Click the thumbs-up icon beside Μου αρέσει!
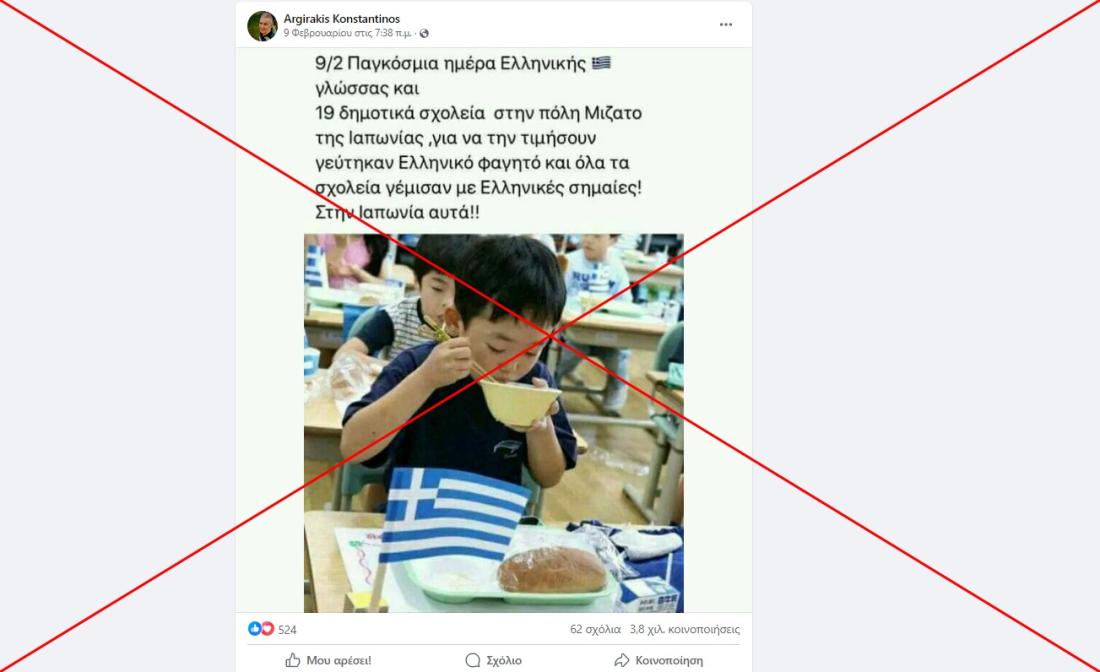 [293, 660]
